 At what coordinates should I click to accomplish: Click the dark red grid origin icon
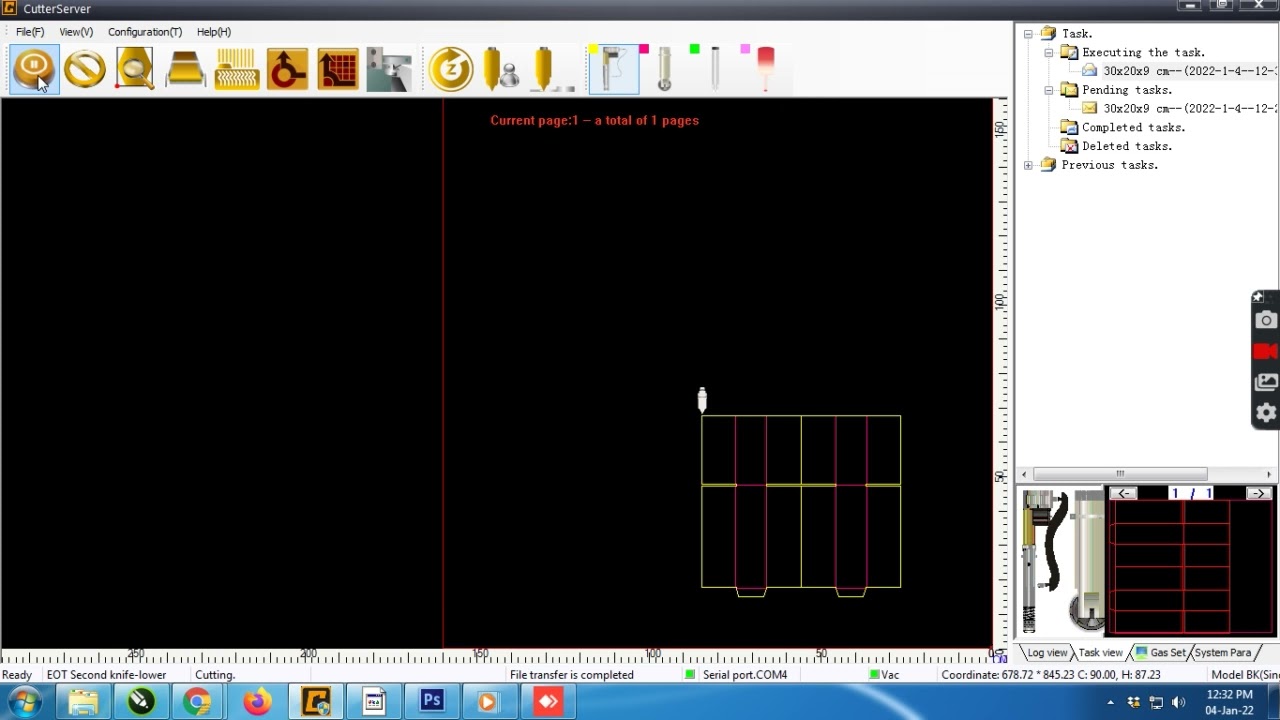(x=338, y=69)
